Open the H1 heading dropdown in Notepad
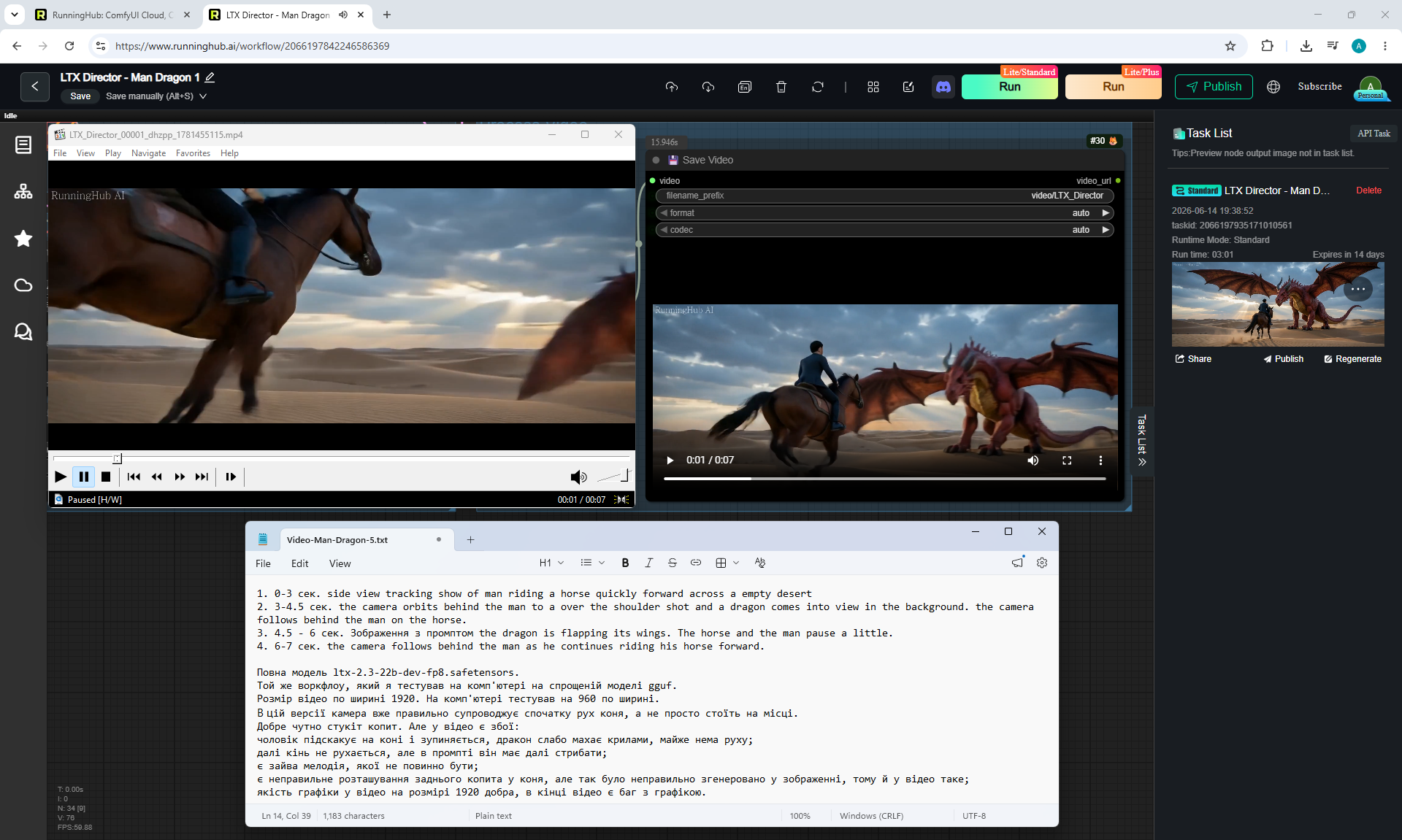Image resolution: width=1402 pixels, height=840 pixels. (551, 563)
